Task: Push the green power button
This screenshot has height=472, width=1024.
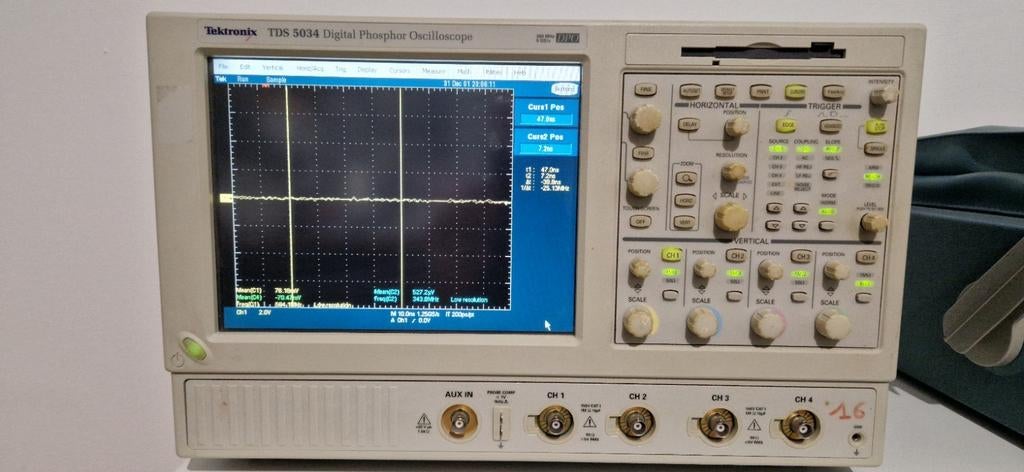Action: coord(194,349)
